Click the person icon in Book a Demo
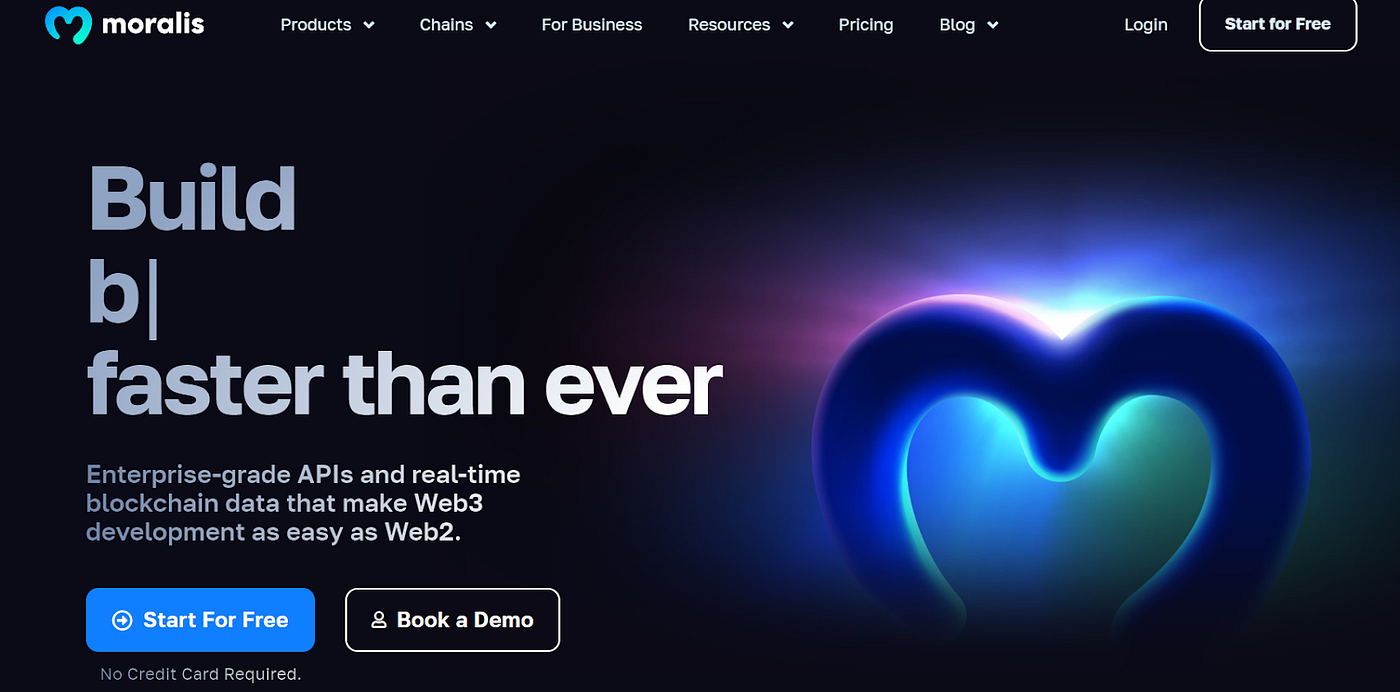The width and height of the screenshot is (1400, 692). click(379, 620)
